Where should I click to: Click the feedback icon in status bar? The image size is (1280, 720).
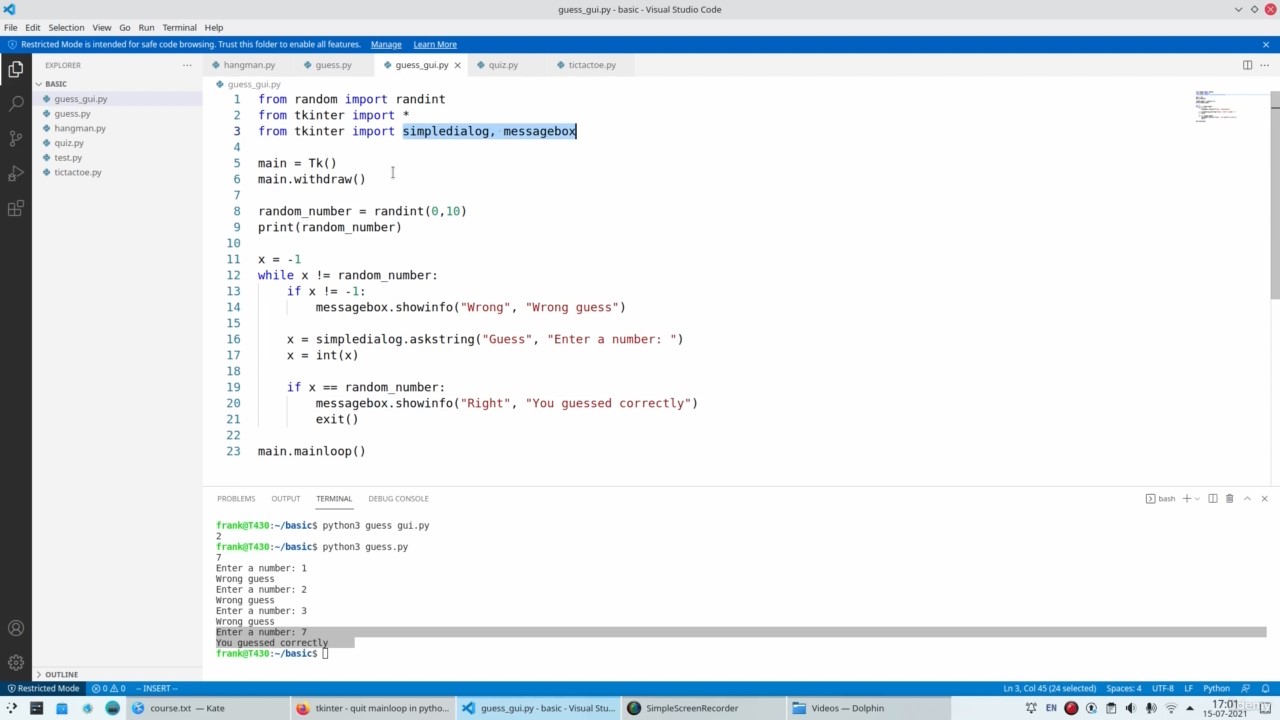click(x=1247, y=688)
